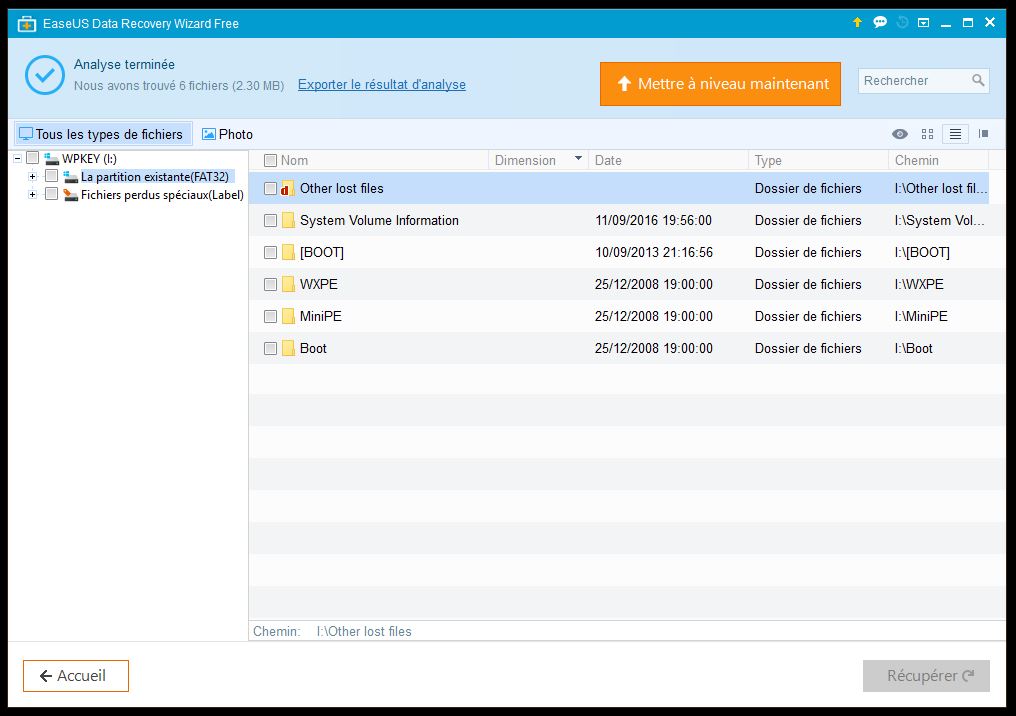The image size is (1016, 716).
Task: Click the existing partition drive icon
Action: (71, 177)
